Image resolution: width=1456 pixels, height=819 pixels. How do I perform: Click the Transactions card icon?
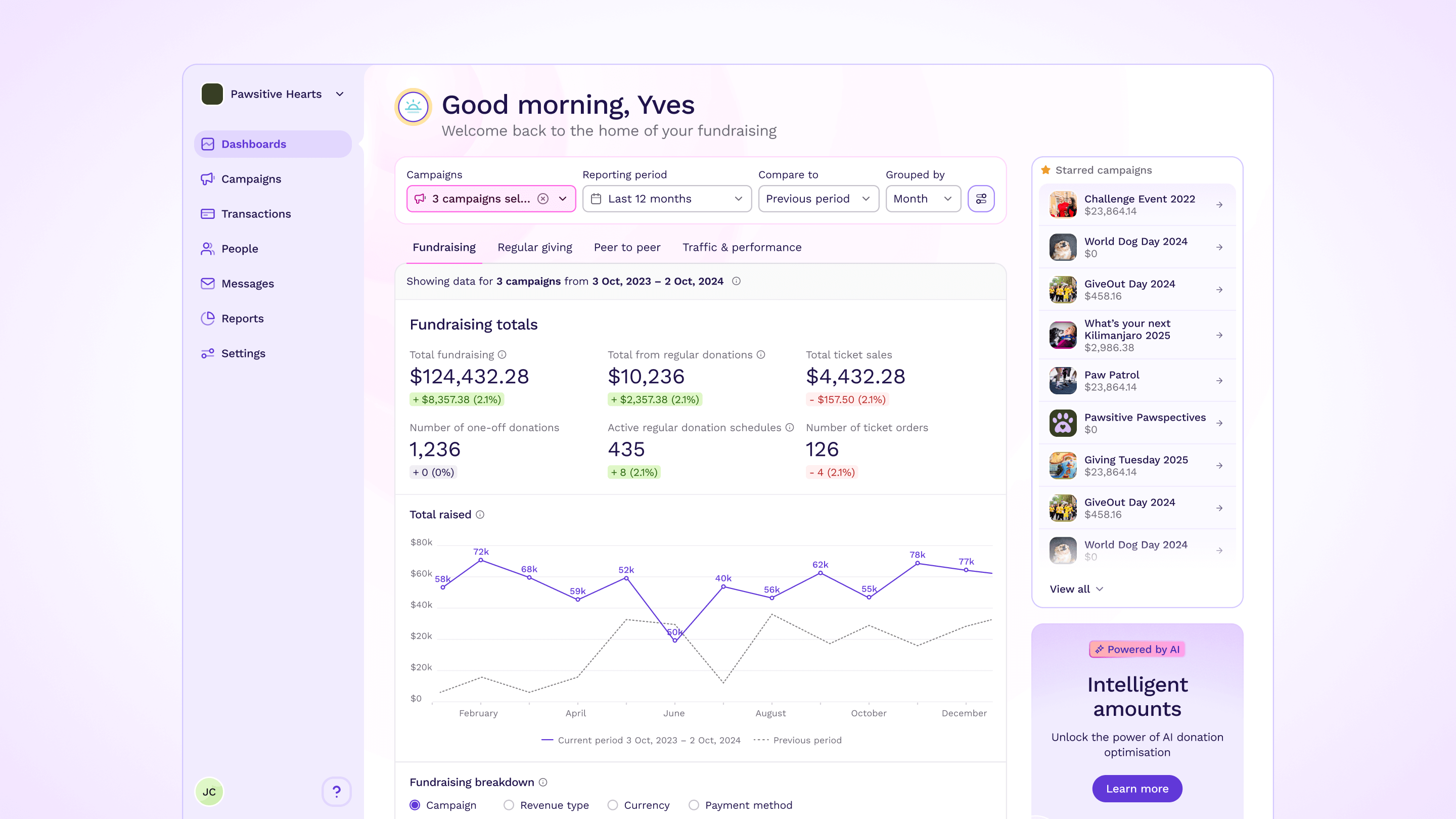(x=207, y=214)
